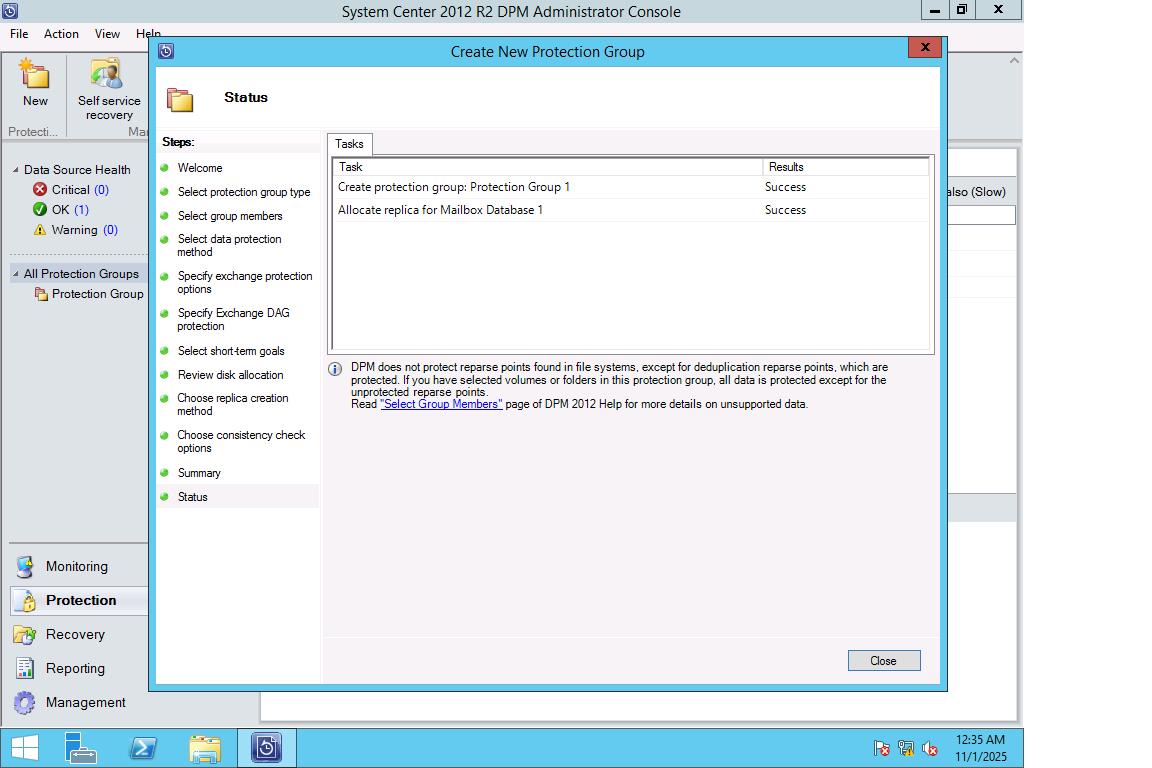Collapse the ribbon with the up chevron
1152x768 pixels.
1014,61
